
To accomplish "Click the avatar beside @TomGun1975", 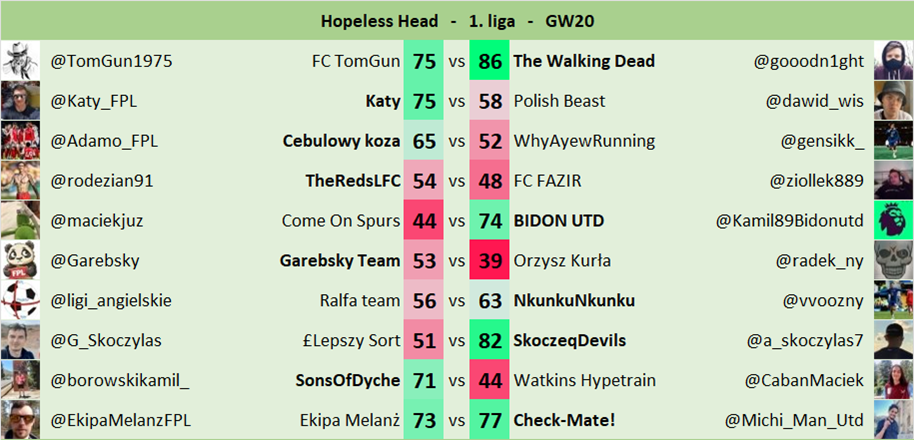I will (20, 61).
